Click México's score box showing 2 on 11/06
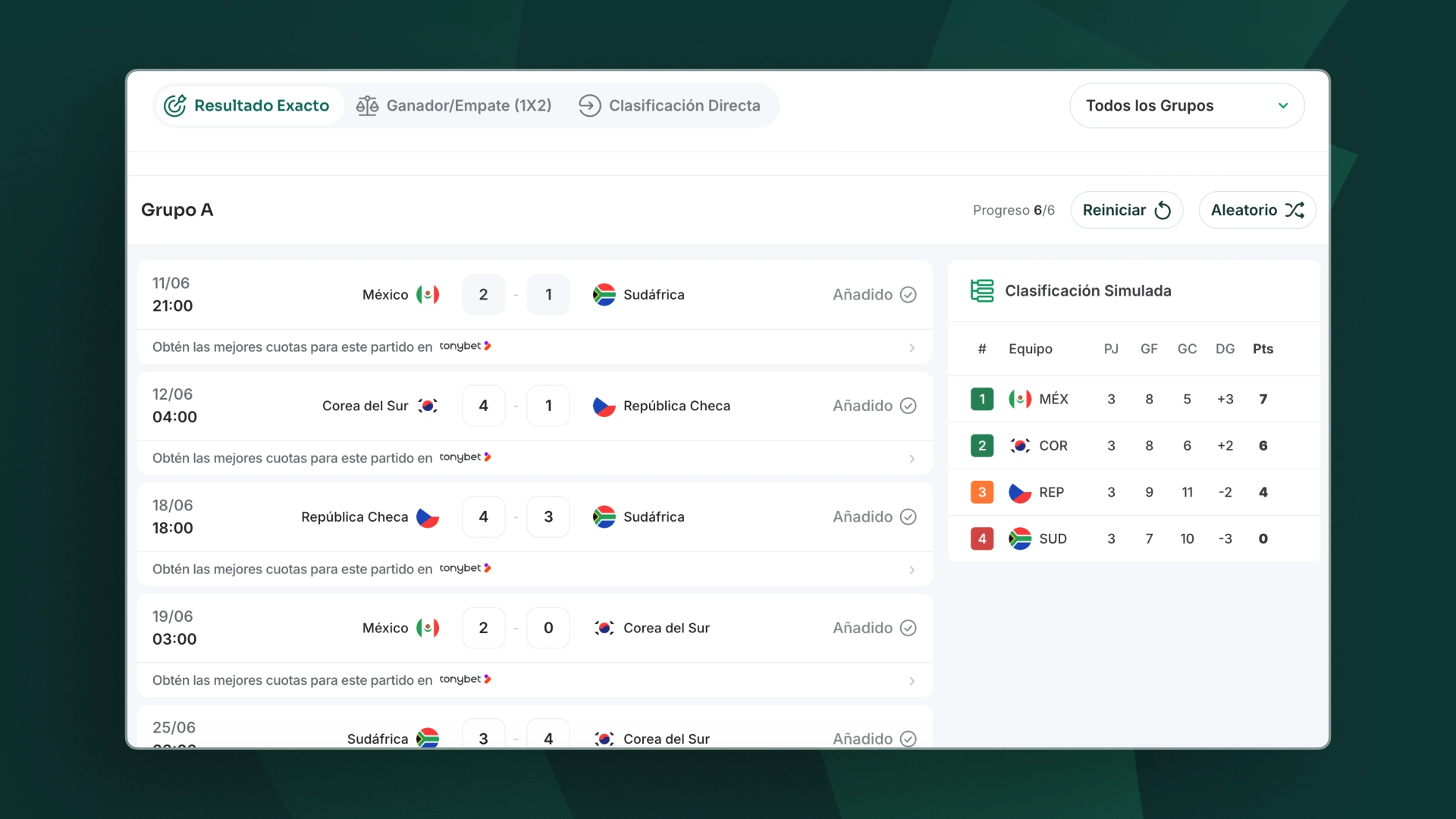1456x819 pixels. point(483,294)
